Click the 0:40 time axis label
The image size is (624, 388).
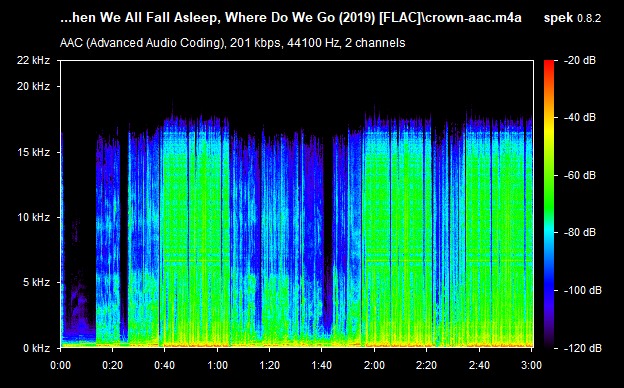(x=165, y=365)
